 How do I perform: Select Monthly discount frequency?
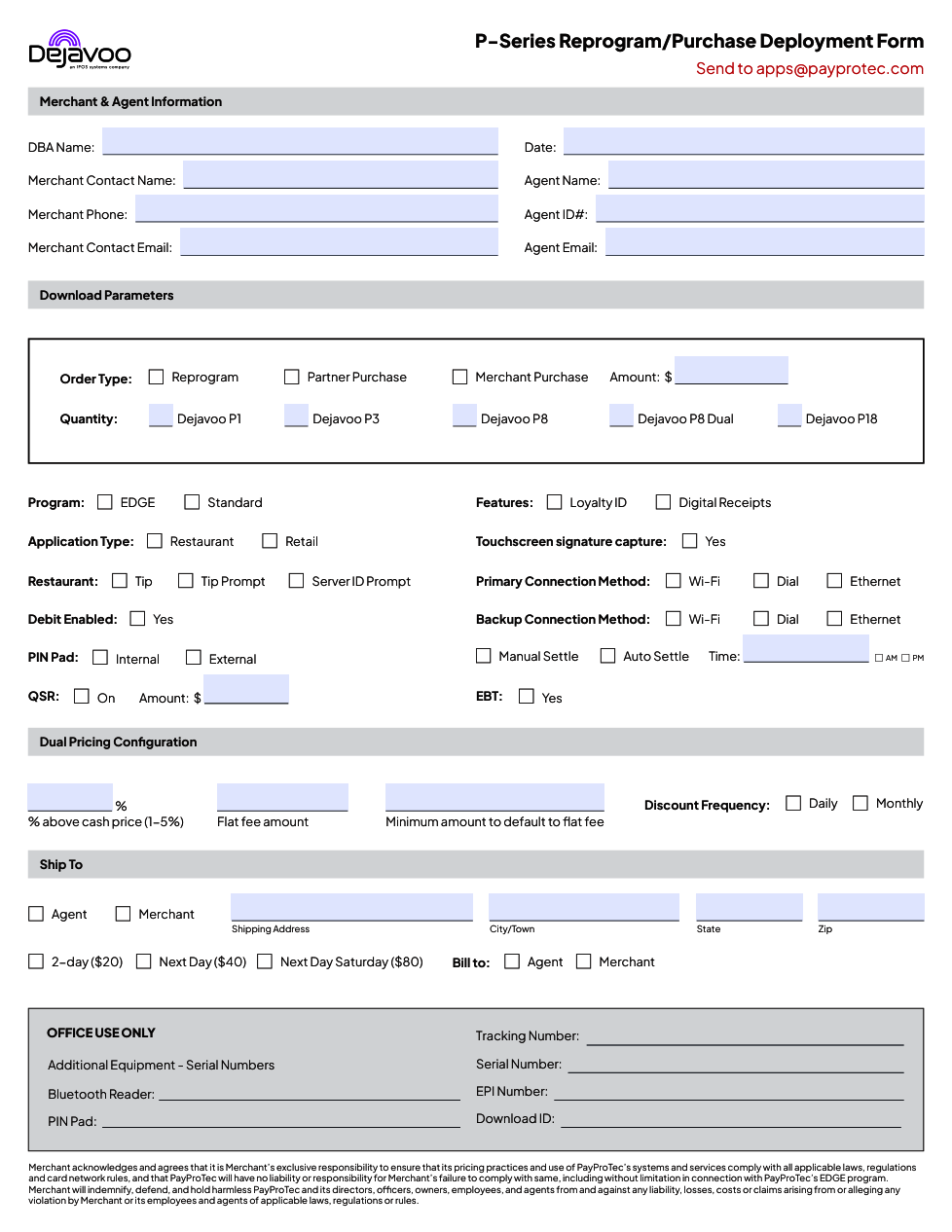point(860,804)
